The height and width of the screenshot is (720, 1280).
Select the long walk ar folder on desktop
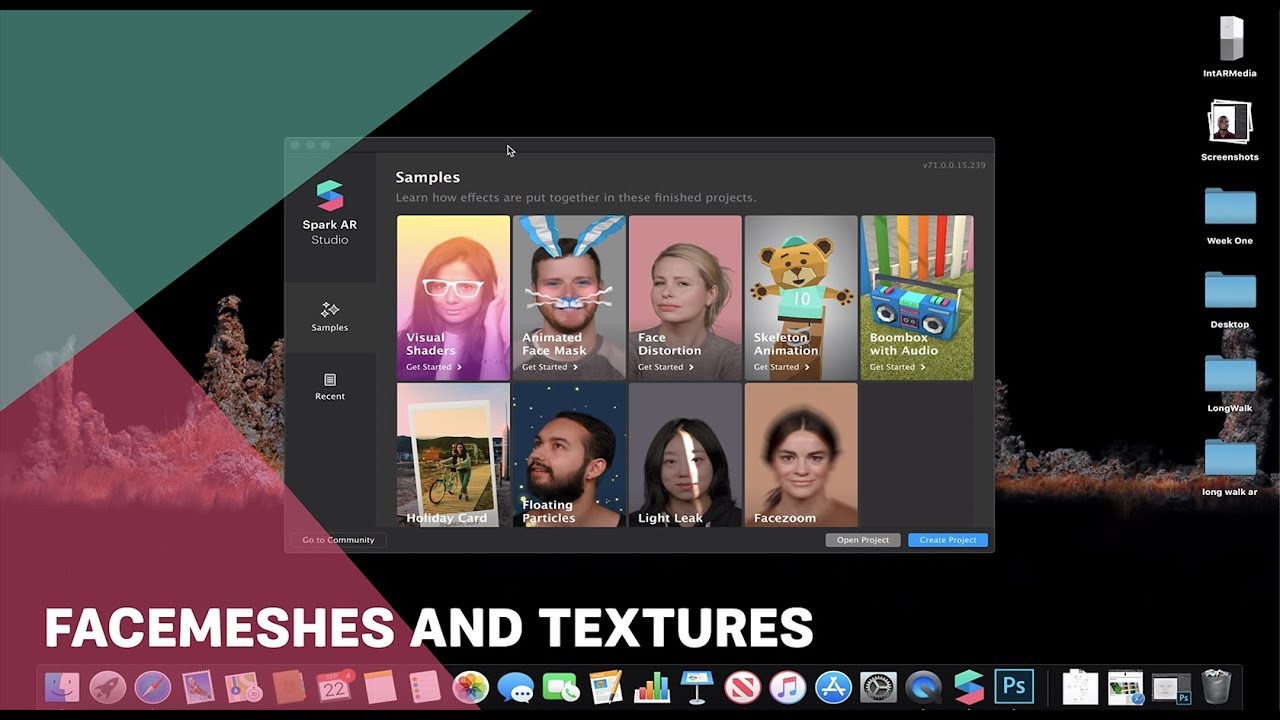coord(1230,466)
